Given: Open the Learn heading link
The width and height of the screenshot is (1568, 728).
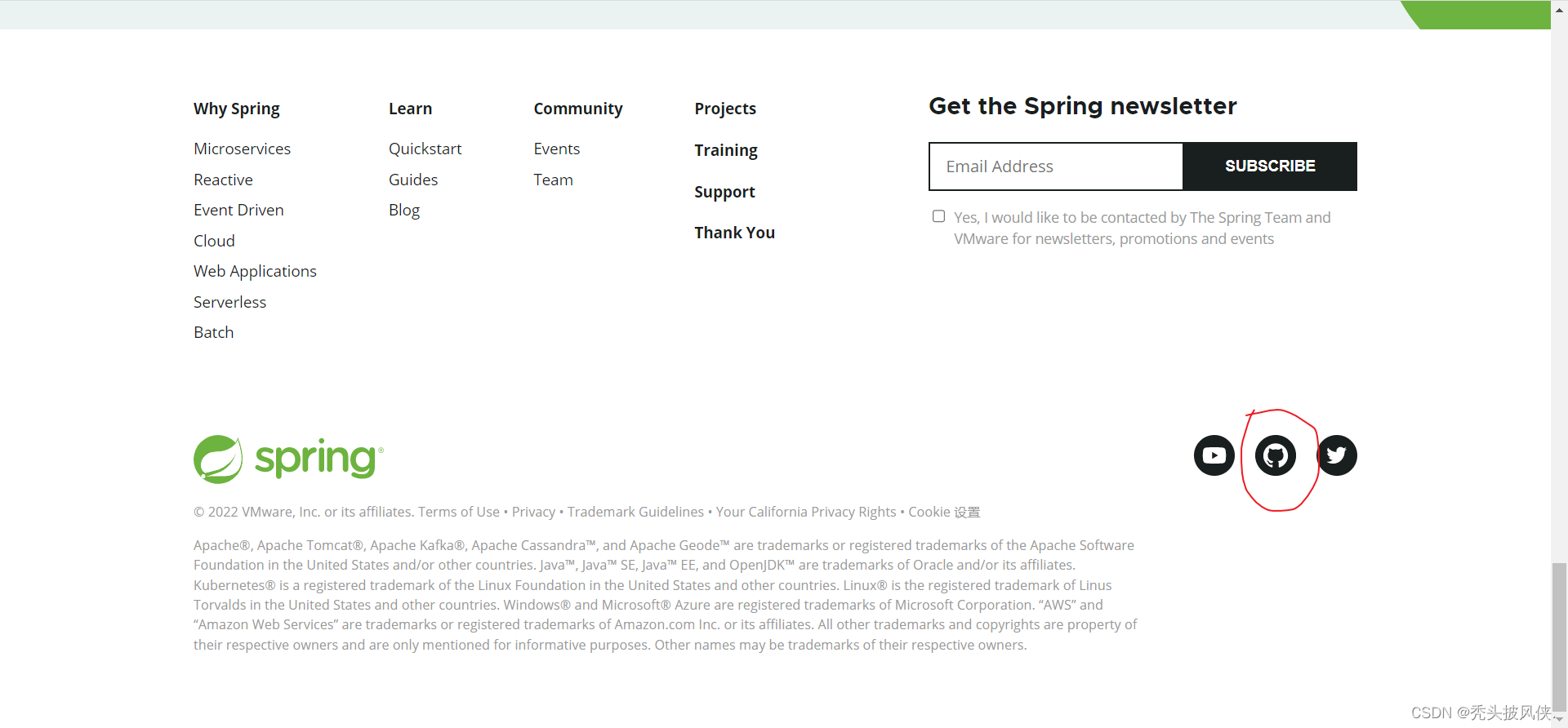Looking at the screenshot, I should 410,109.
